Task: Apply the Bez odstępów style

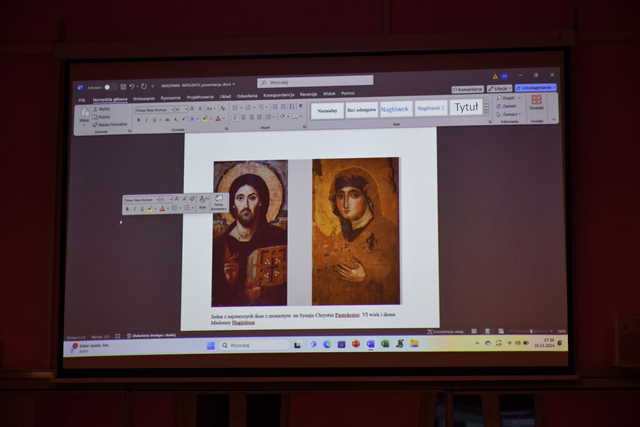Action: 362,110
